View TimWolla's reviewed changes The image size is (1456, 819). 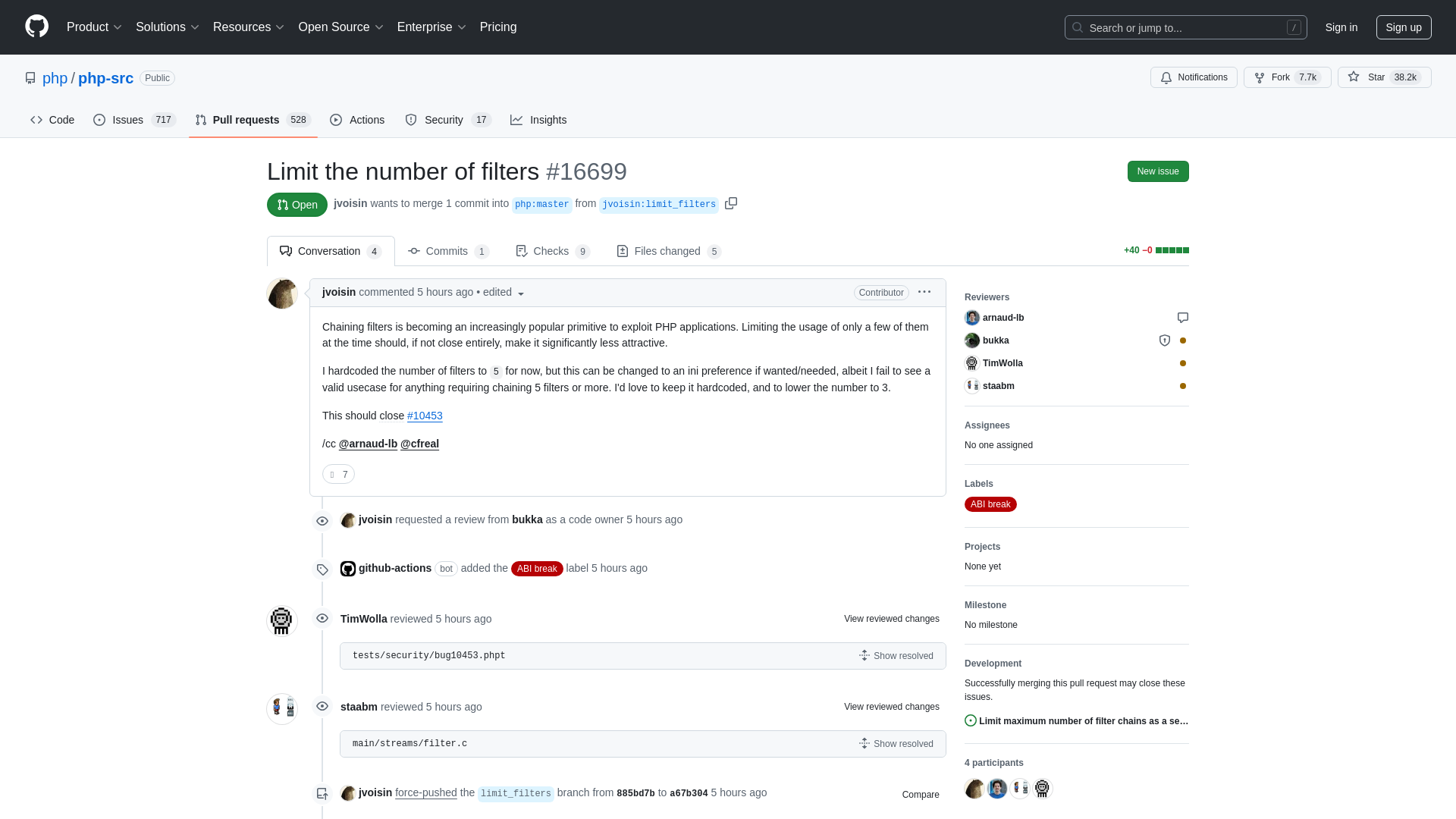click(891, 619)
